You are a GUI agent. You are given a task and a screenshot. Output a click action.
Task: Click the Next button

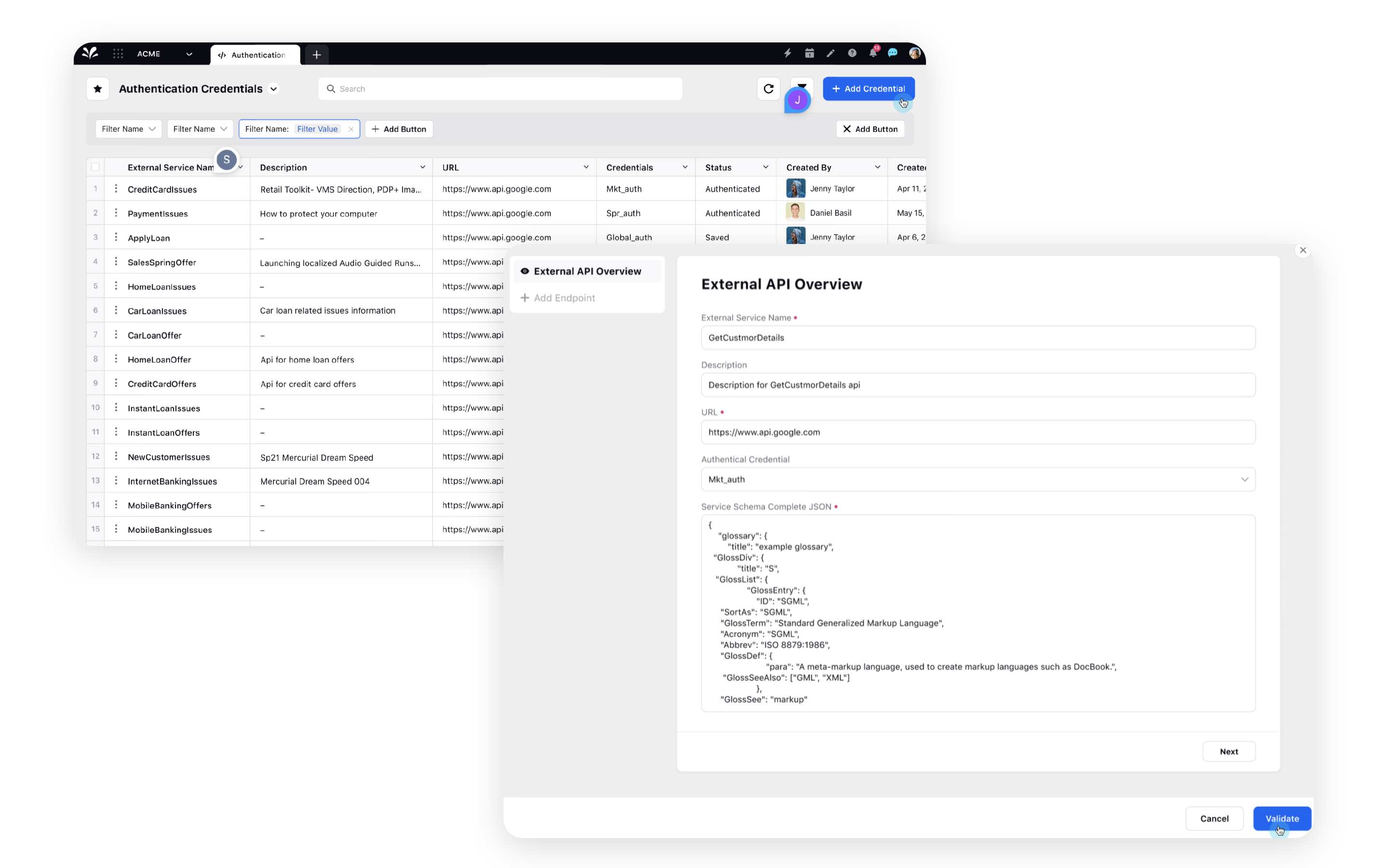coord(1228,751)
